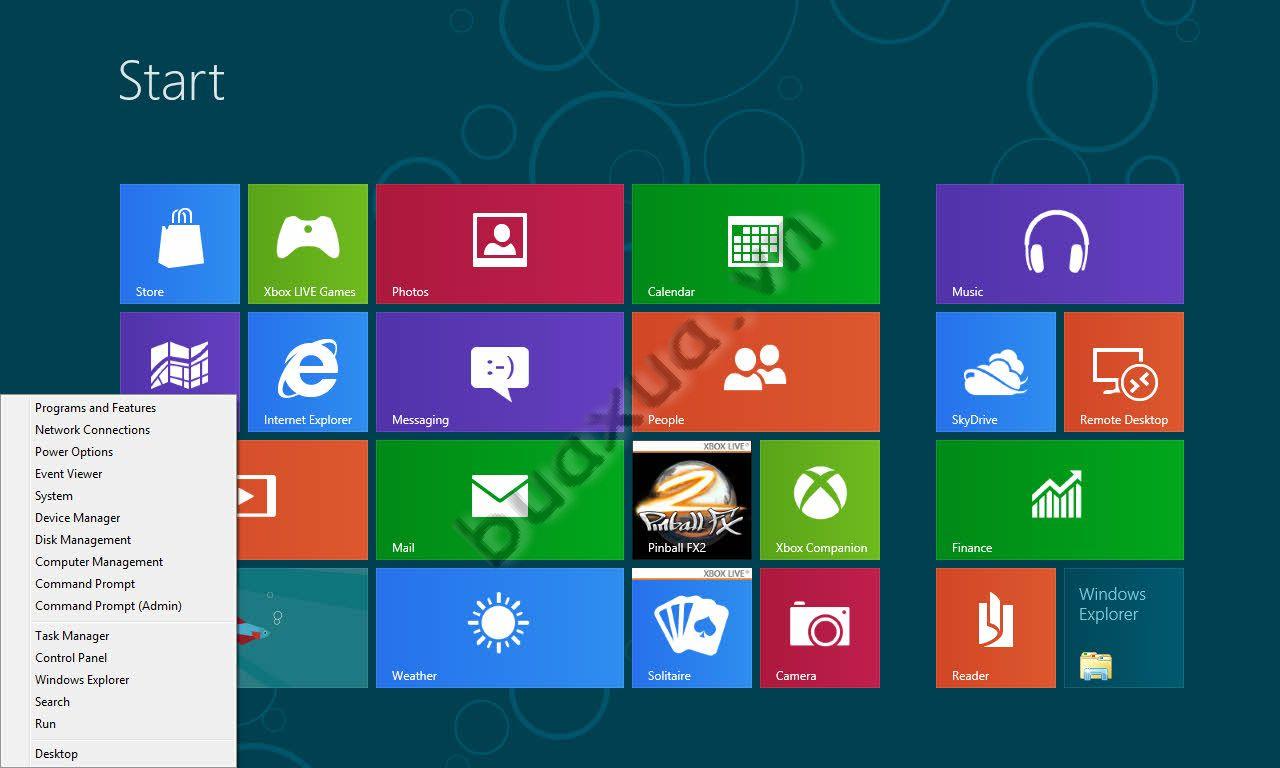Select Windows Explorer in the context menu
Viewport: 1280px width, 768px height.
pos(119,680)
